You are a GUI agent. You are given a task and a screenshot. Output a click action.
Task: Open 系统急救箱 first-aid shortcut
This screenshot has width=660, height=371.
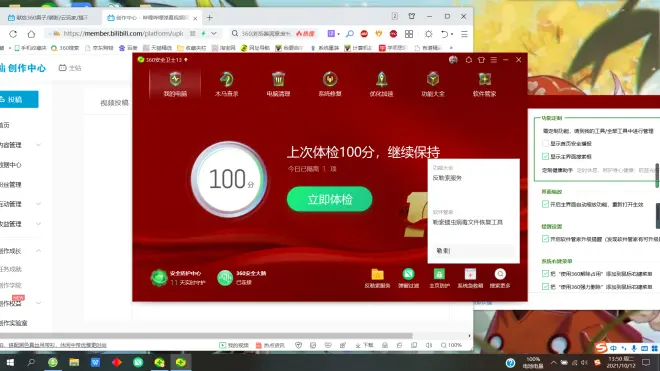(470, 278)
